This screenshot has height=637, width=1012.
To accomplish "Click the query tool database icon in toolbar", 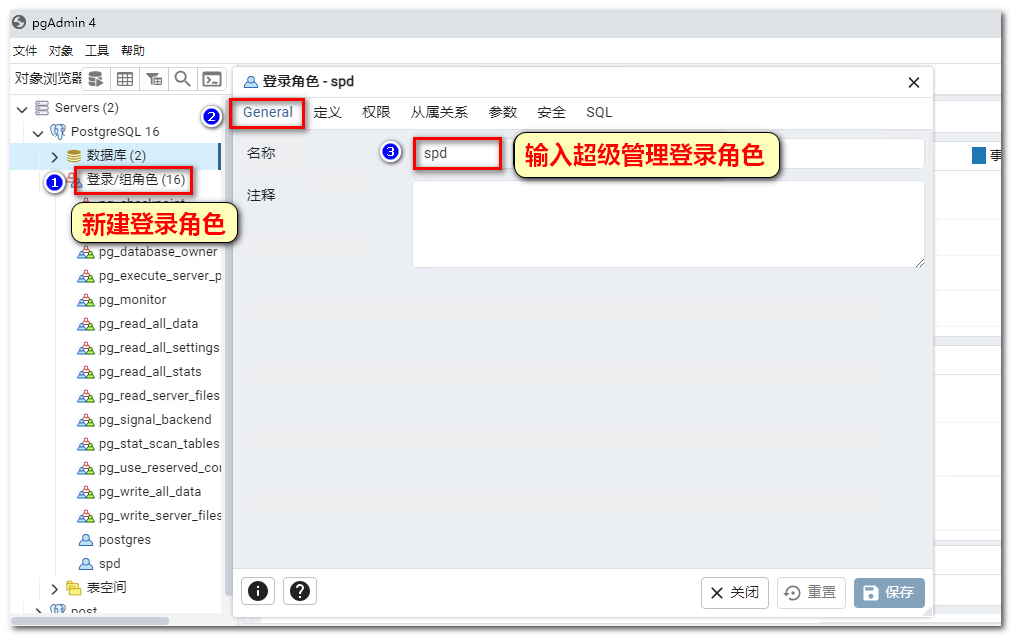I will [x=96, y=79].
